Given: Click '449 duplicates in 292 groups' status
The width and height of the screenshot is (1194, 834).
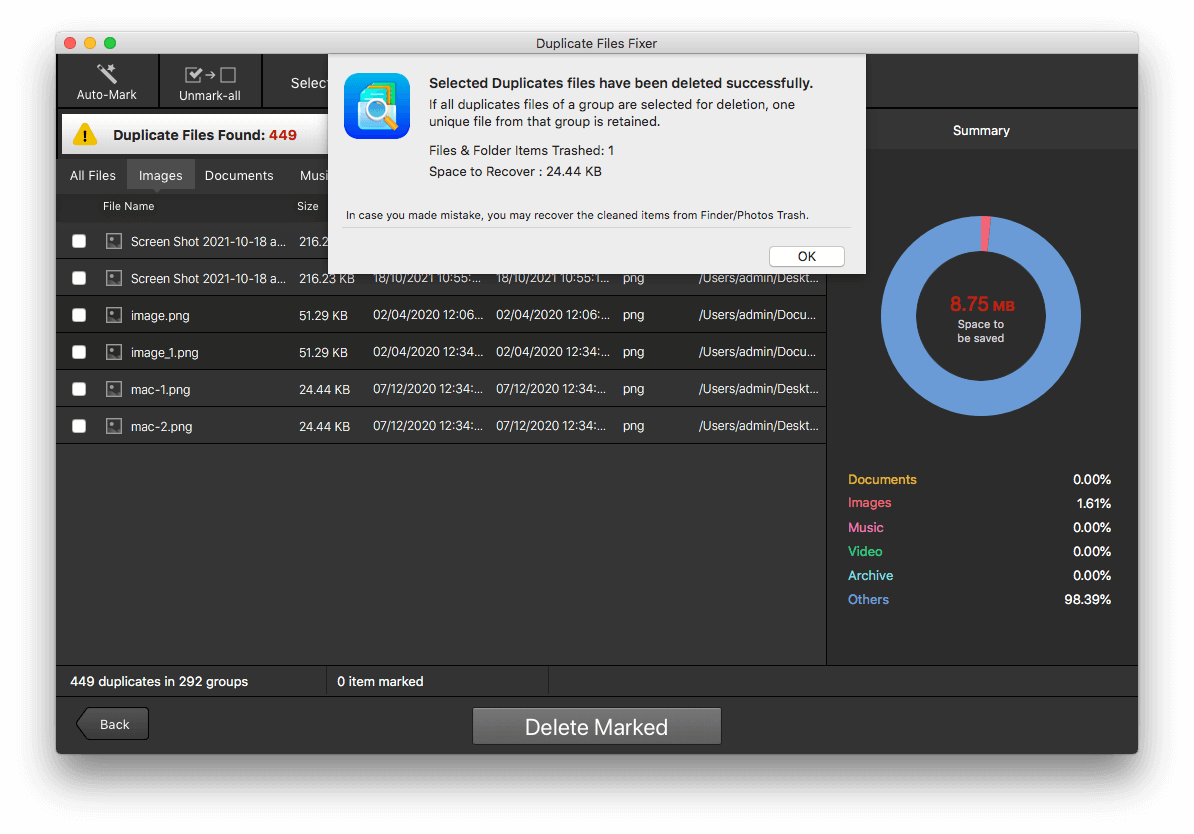Looking at the screenshot, I should pos(159,682).
